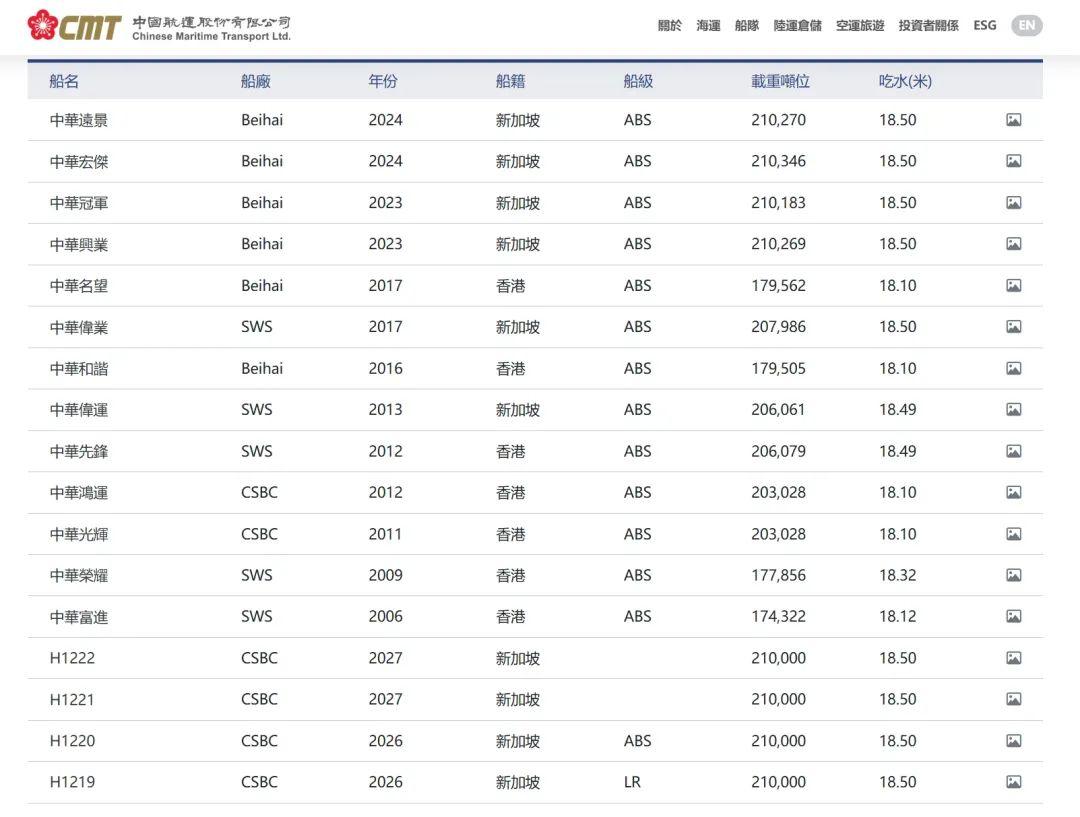Image resolution: width=1080 pixels, height=817 pixels.
Task: Open photo icon for 中華富進 row
Action: (1013, 617)
